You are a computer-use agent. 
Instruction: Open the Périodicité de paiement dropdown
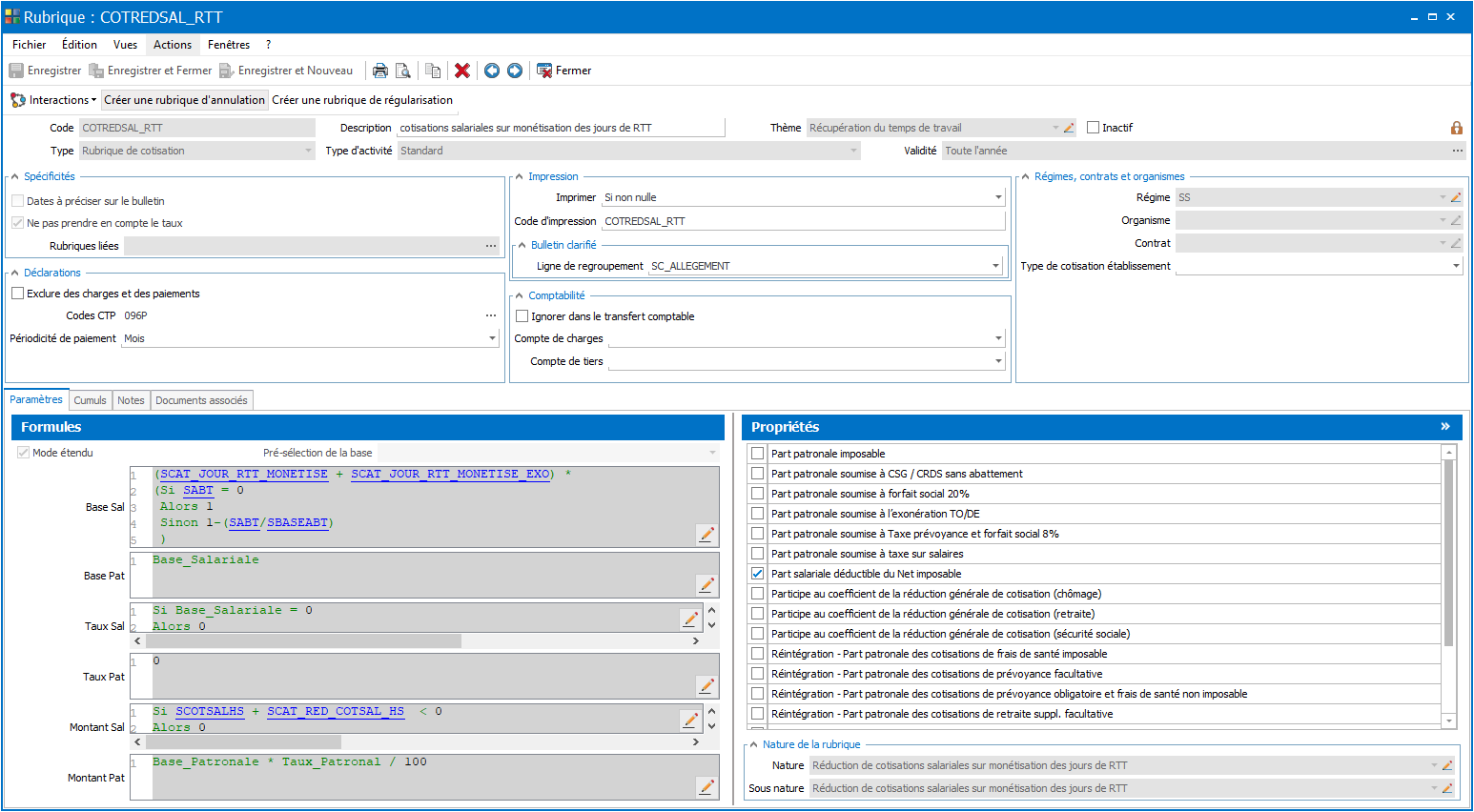point(492,338)
